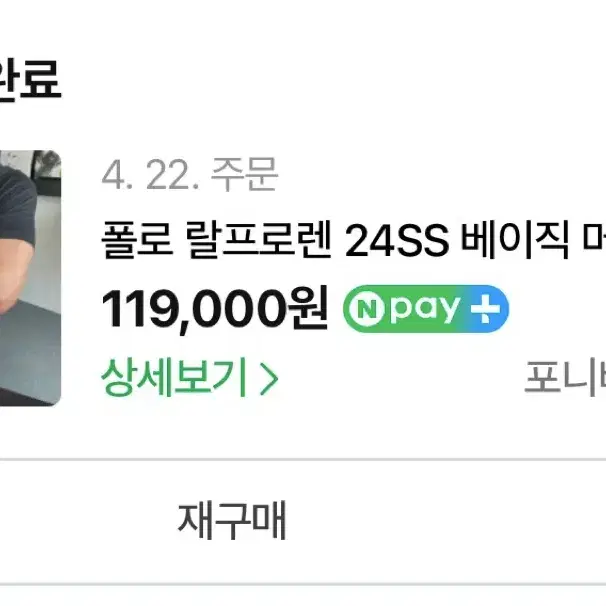The image size is (606, 606).
Task: Open seller shop name 포니
Action: [x=565, y=378]
